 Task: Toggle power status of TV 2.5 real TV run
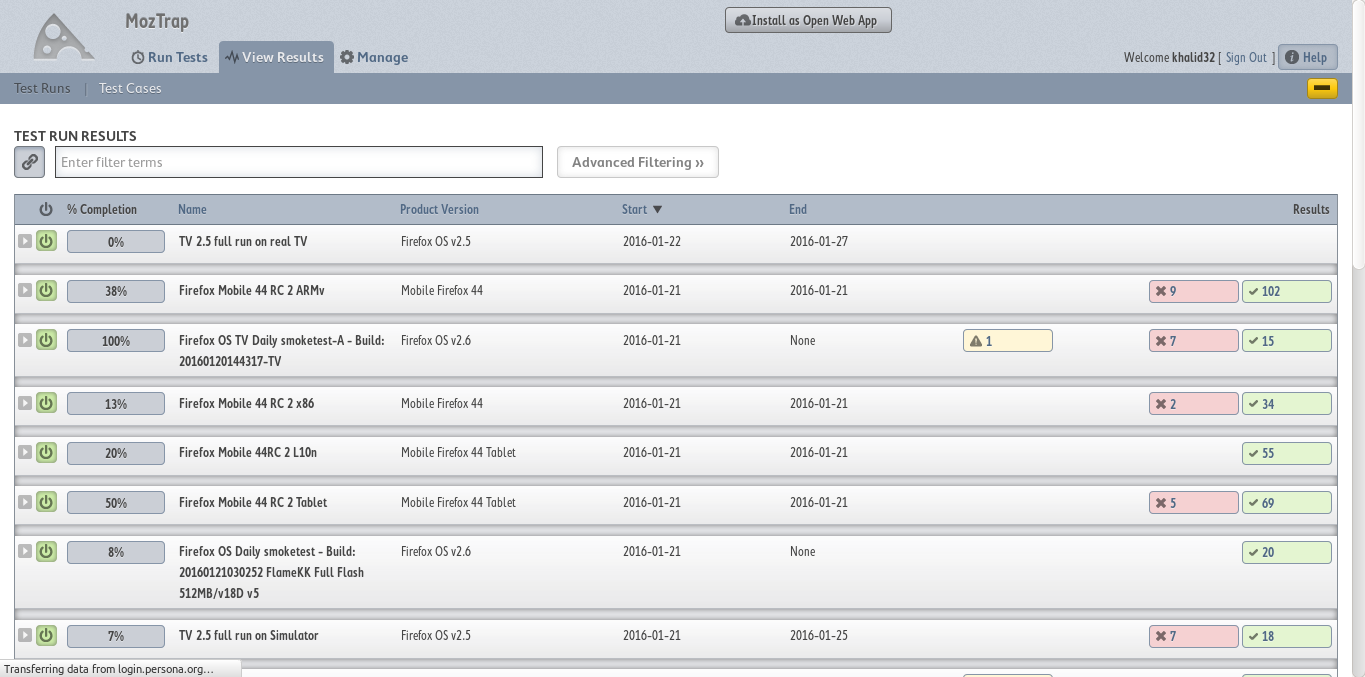tap(46, 241)
